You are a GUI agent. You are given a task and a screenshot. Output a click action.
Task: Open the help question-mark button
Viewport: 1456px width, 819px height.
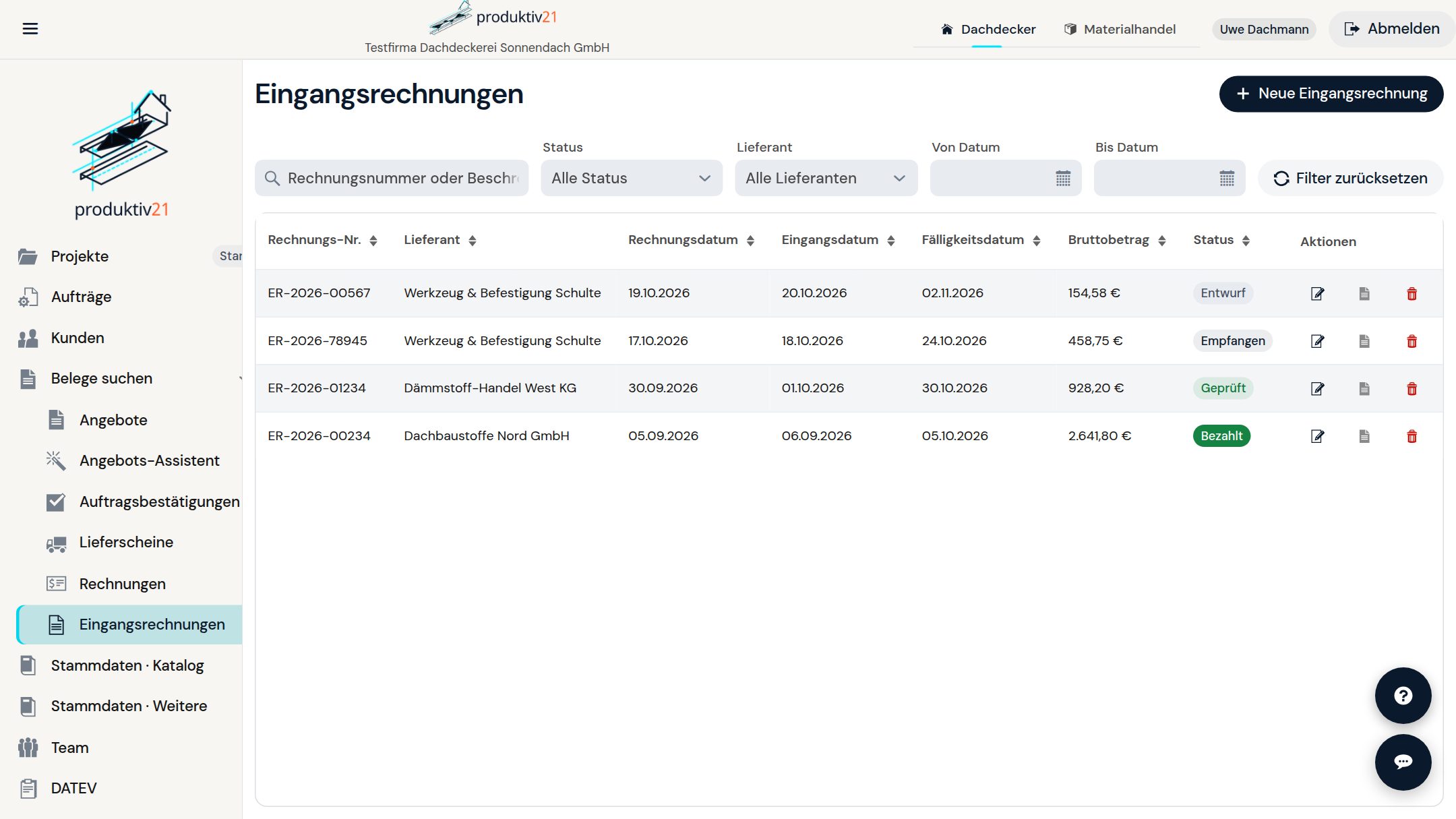1403,696
